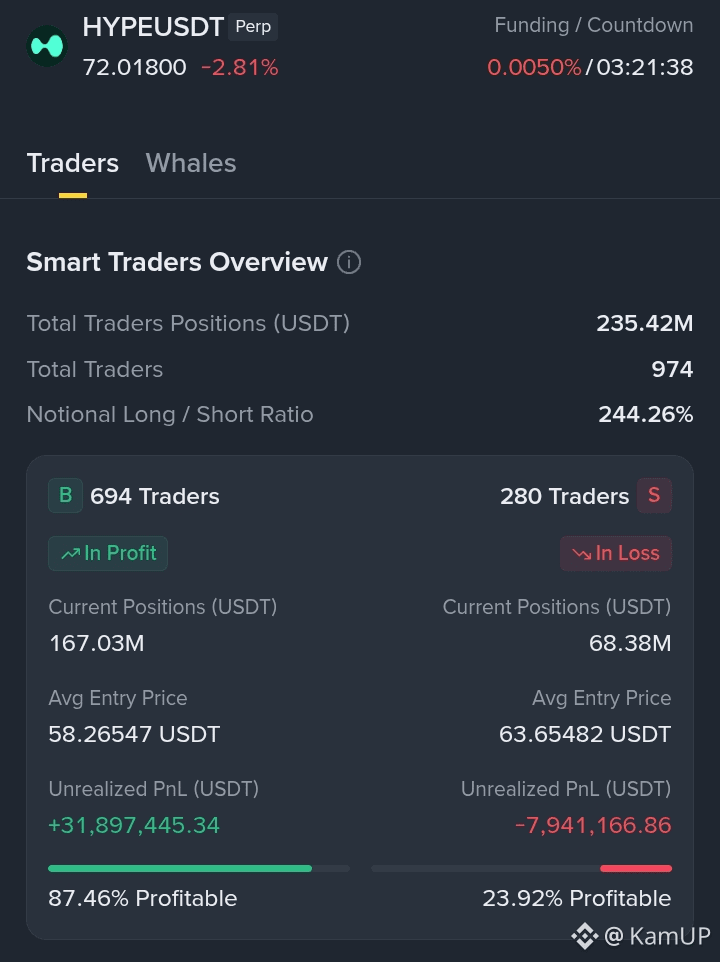Click the green 87.46% profitable bar

(180, 868)
